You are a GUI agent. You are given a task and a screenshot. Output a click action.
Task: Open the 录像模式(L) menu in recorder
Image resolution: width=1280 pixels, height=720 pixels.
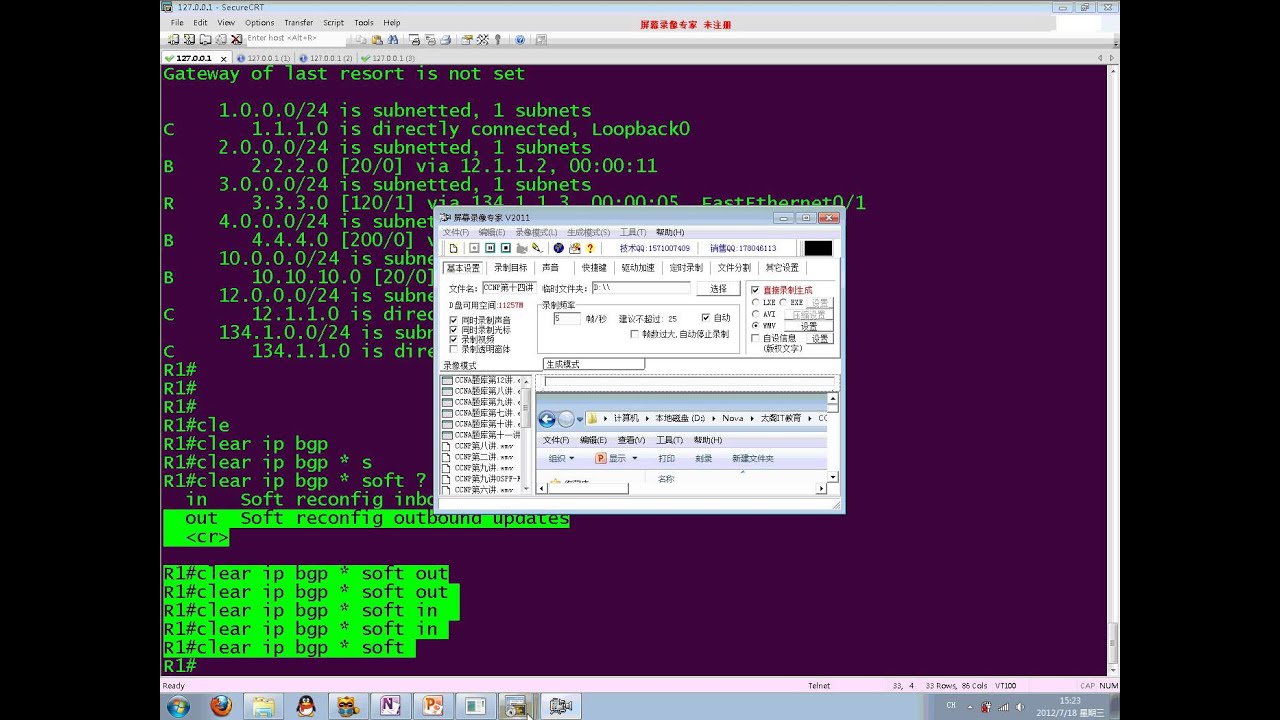(x=534, y=232)
